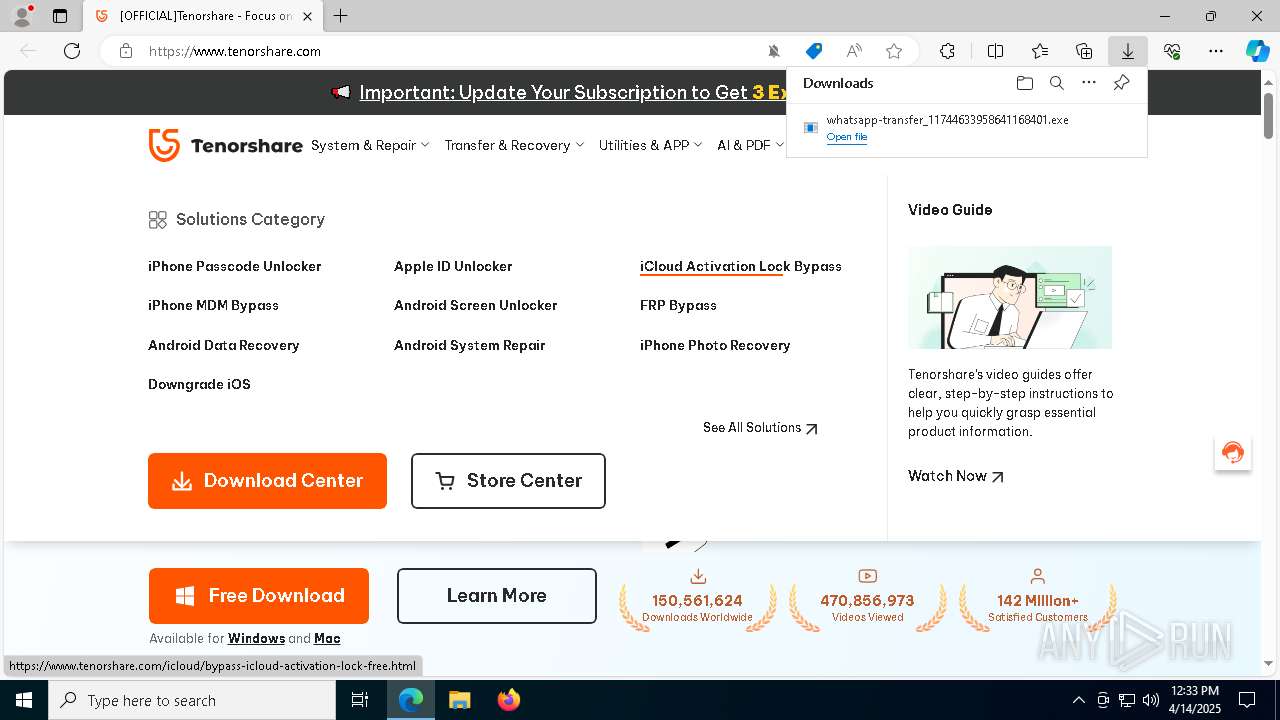Screen dimensions: 1280x720
Task: Launch Copilot sidebar icon
Action: pyautogui.click(x=1257, y=51)
